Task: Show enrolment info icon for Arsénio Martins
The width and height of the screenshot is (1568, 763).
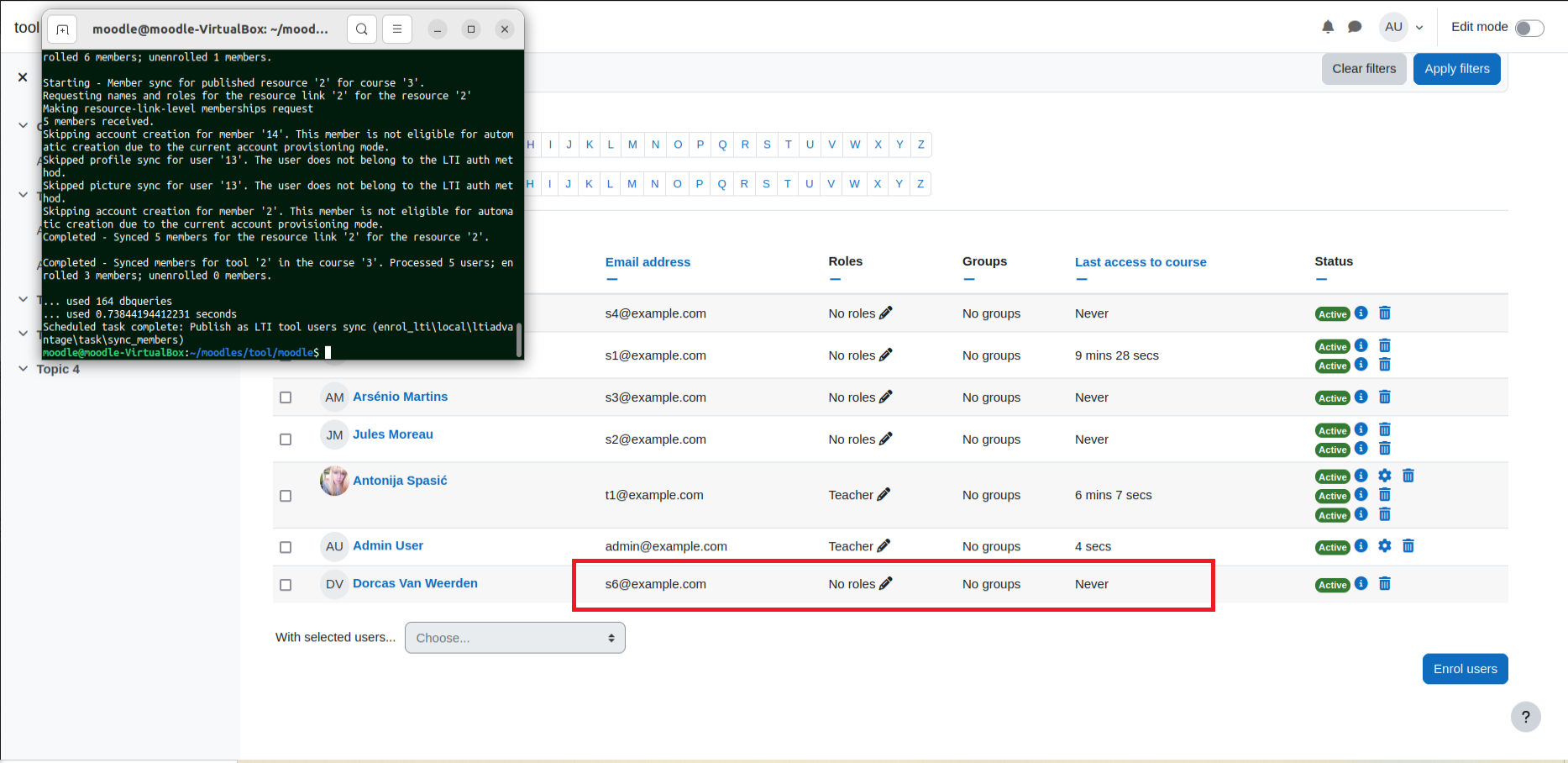Action: pyautogui.click(x=1361, y=397)
